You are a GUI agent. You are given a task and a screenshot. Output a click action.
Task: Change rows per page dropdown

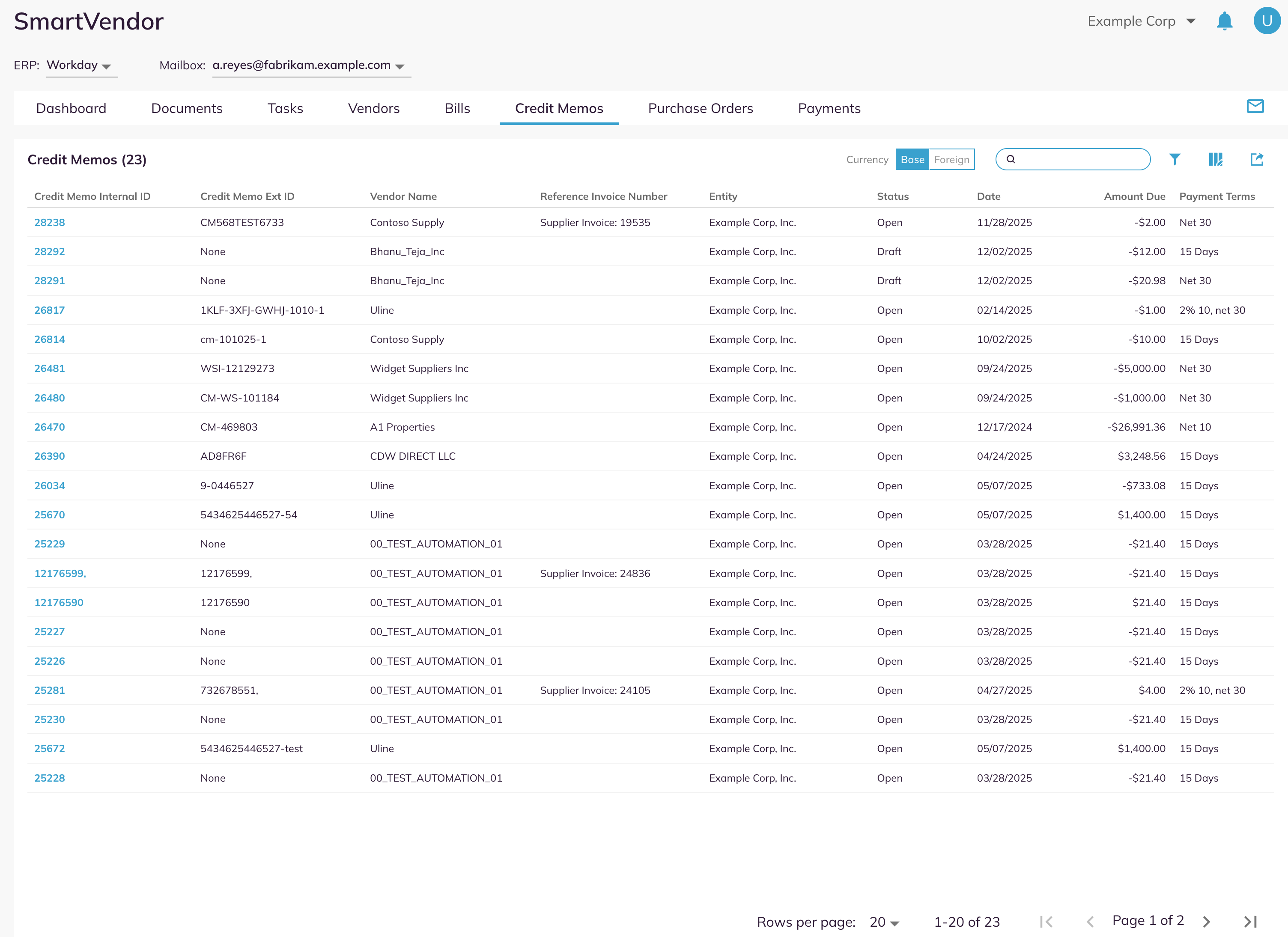[x=884, y=922]
